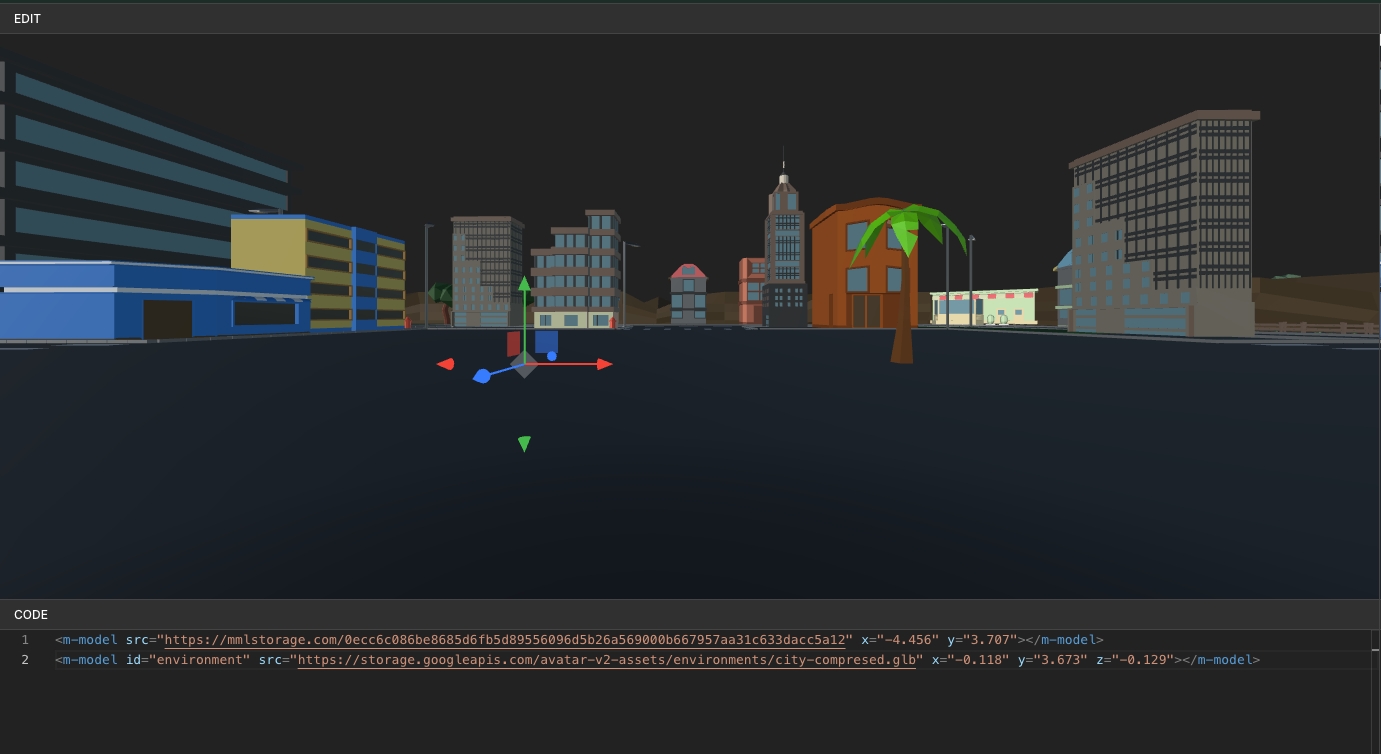Click the red right-pointing X-axis arrow head

[604, 364]
